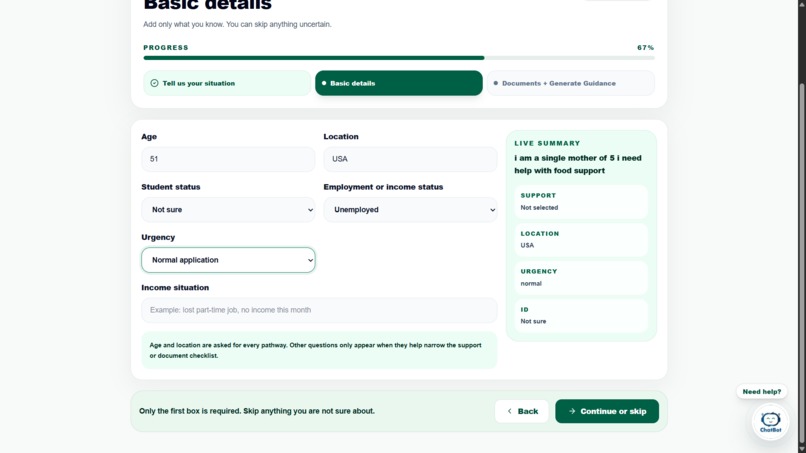806x453 pixels.
Task: Click the 67% progress value
Action: coord(646,47)
